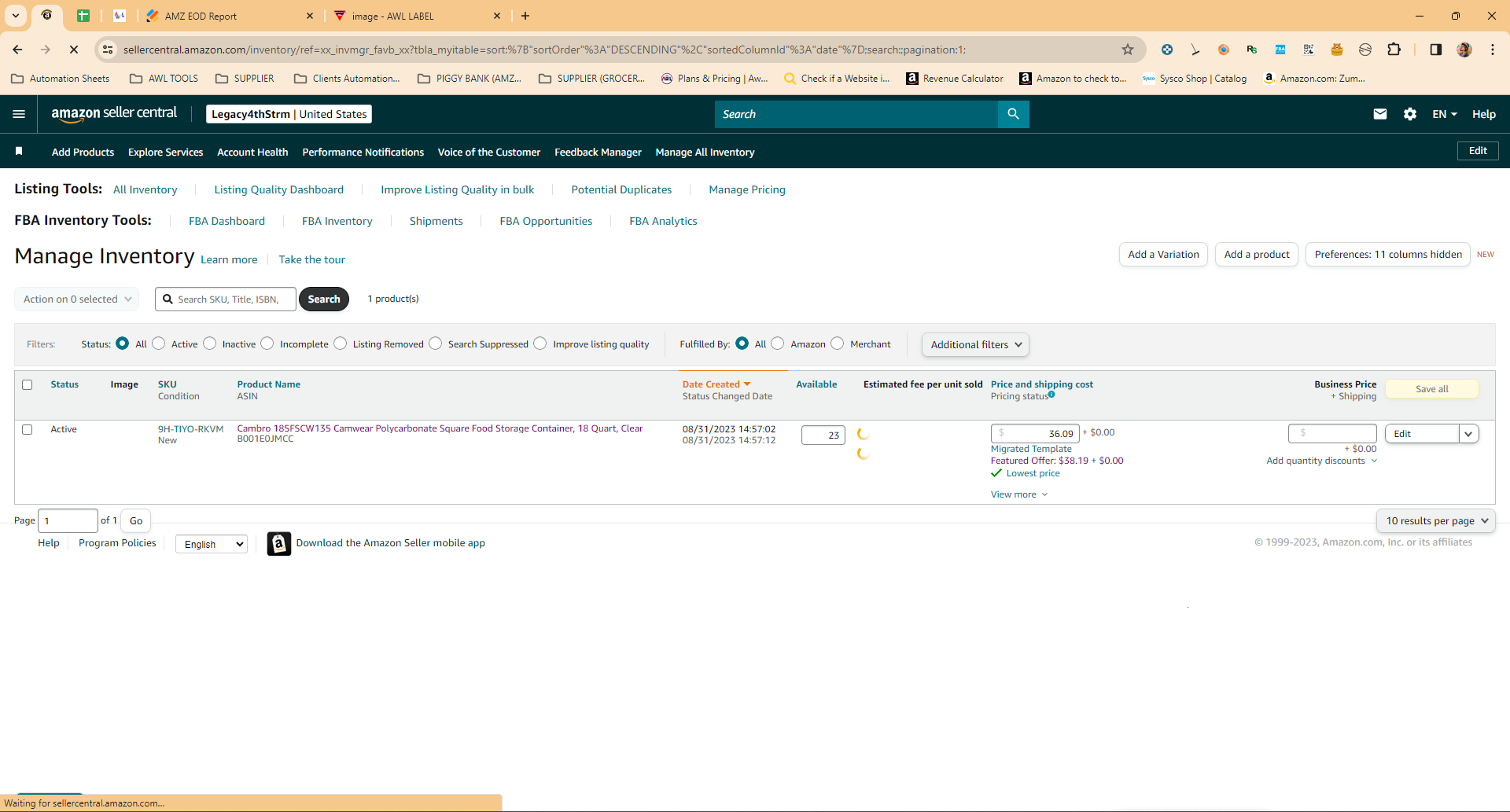Viewport: 1510px width, 812px height.
Task: Edit the Available quantity field showing 23
Action: click(823, 435)
